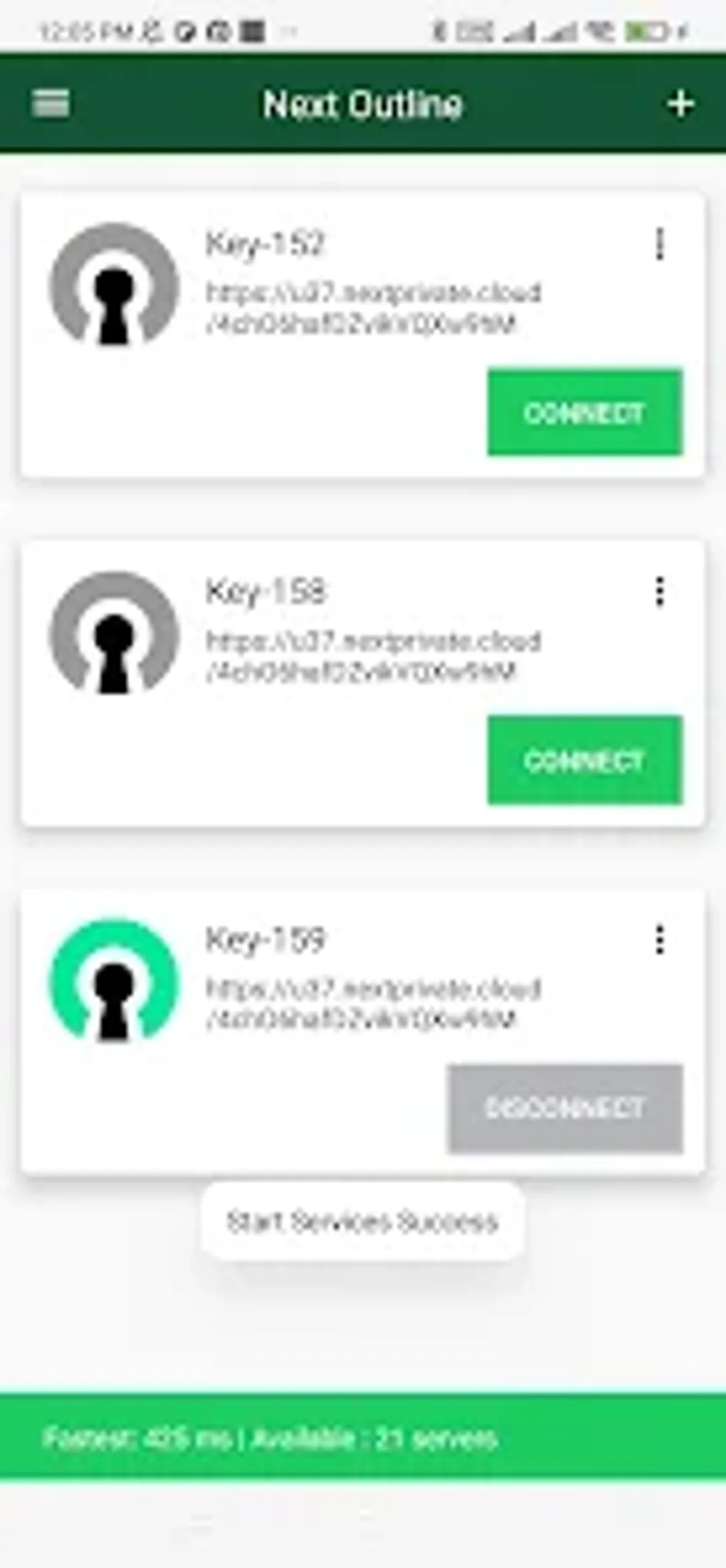Tap the battery icon in status bar

[647, 31]
